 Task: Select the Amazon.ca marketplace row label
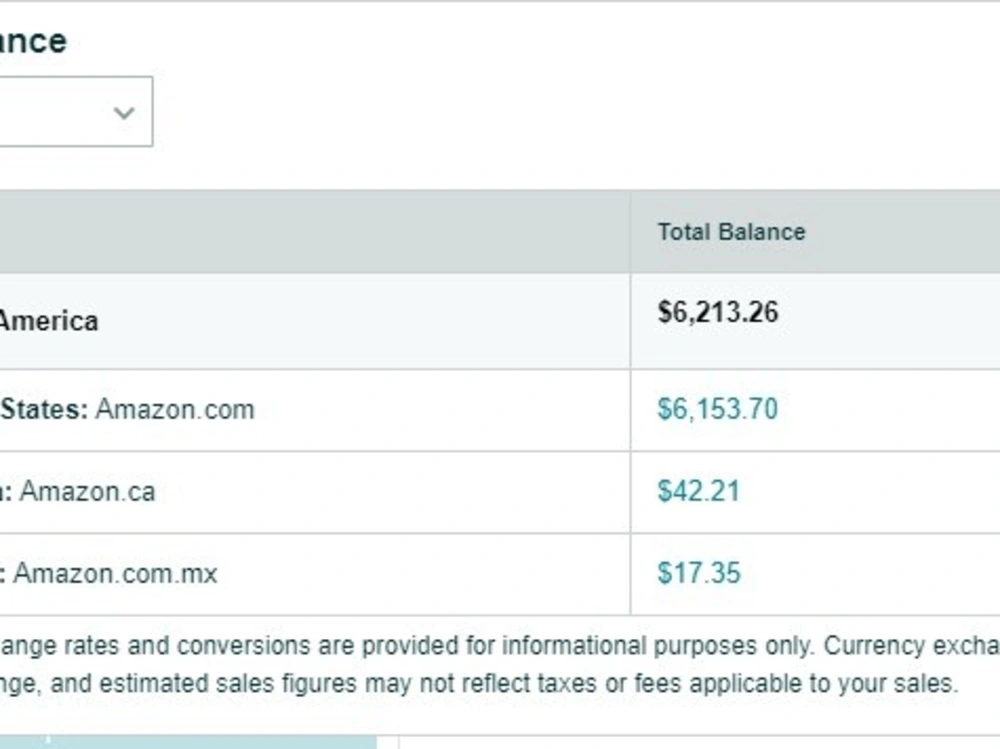click(x=87, y=491)
